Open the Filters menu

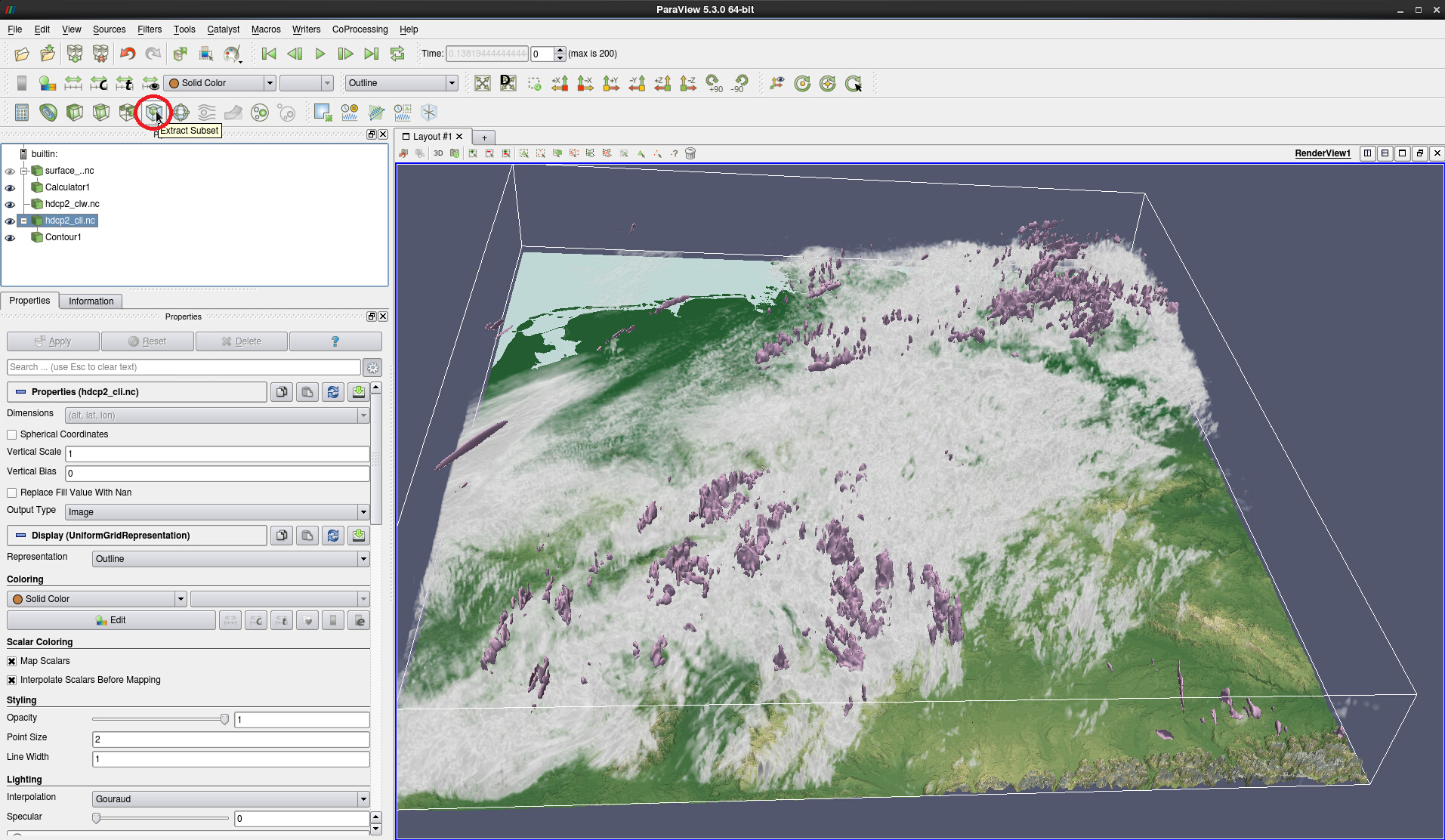[149, 29]
